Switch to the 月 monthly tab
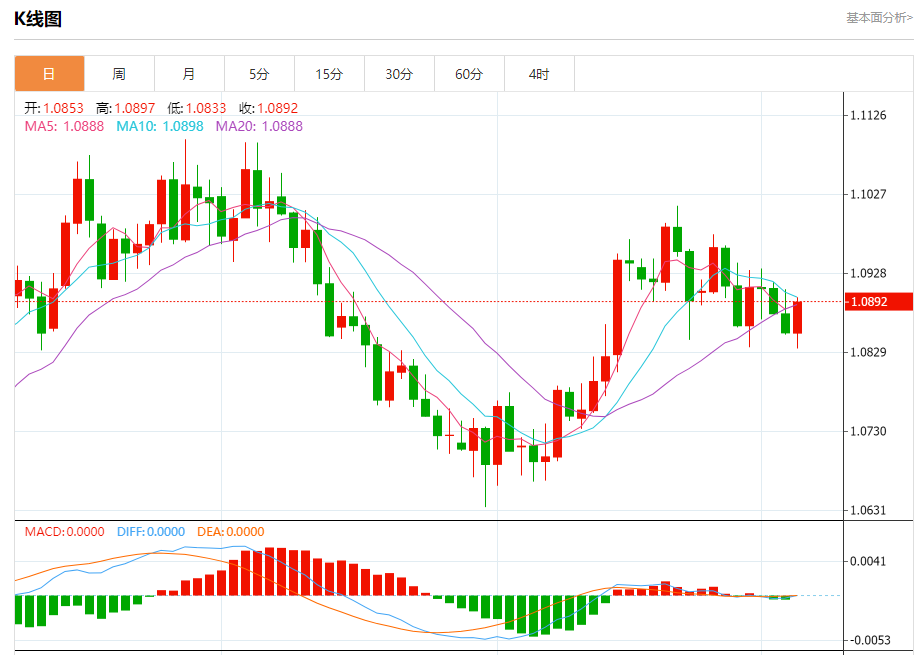 tap(189, 74)
